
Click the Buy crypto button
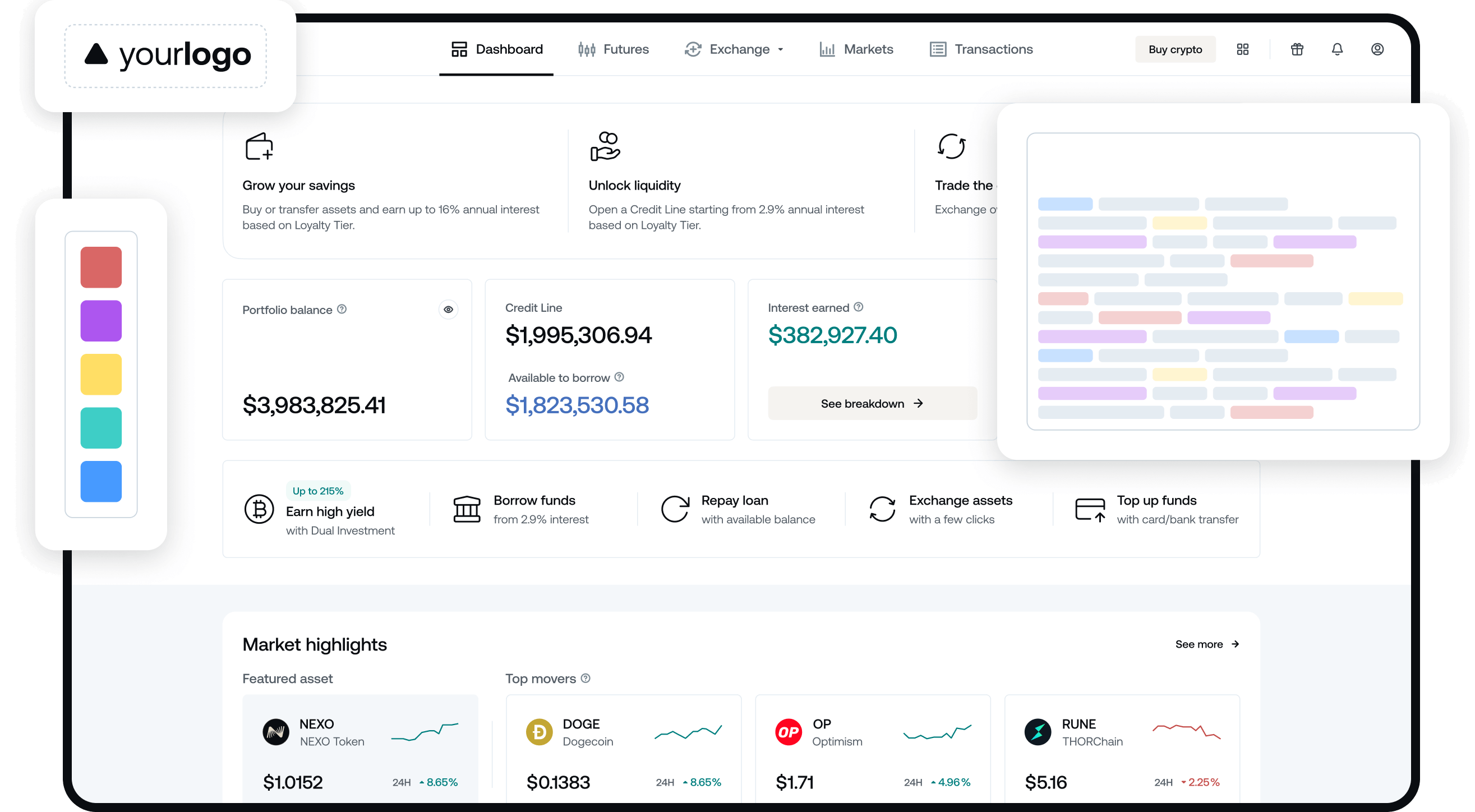1175,49
